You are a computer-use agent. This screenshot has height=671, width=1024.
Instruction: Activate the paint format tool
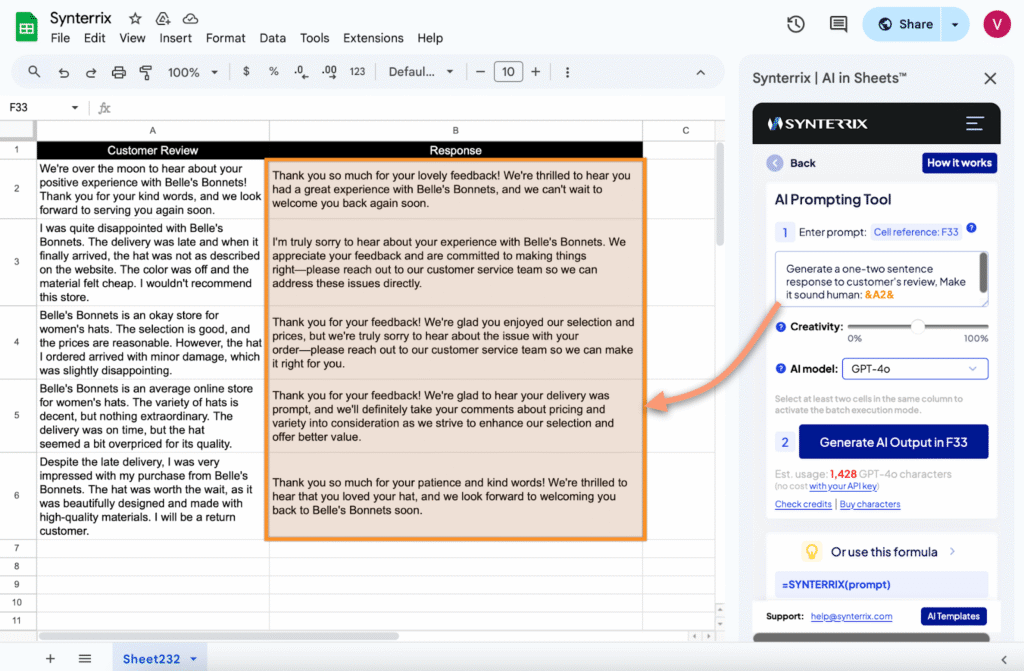pyautogui.click(x=146, y=72)
